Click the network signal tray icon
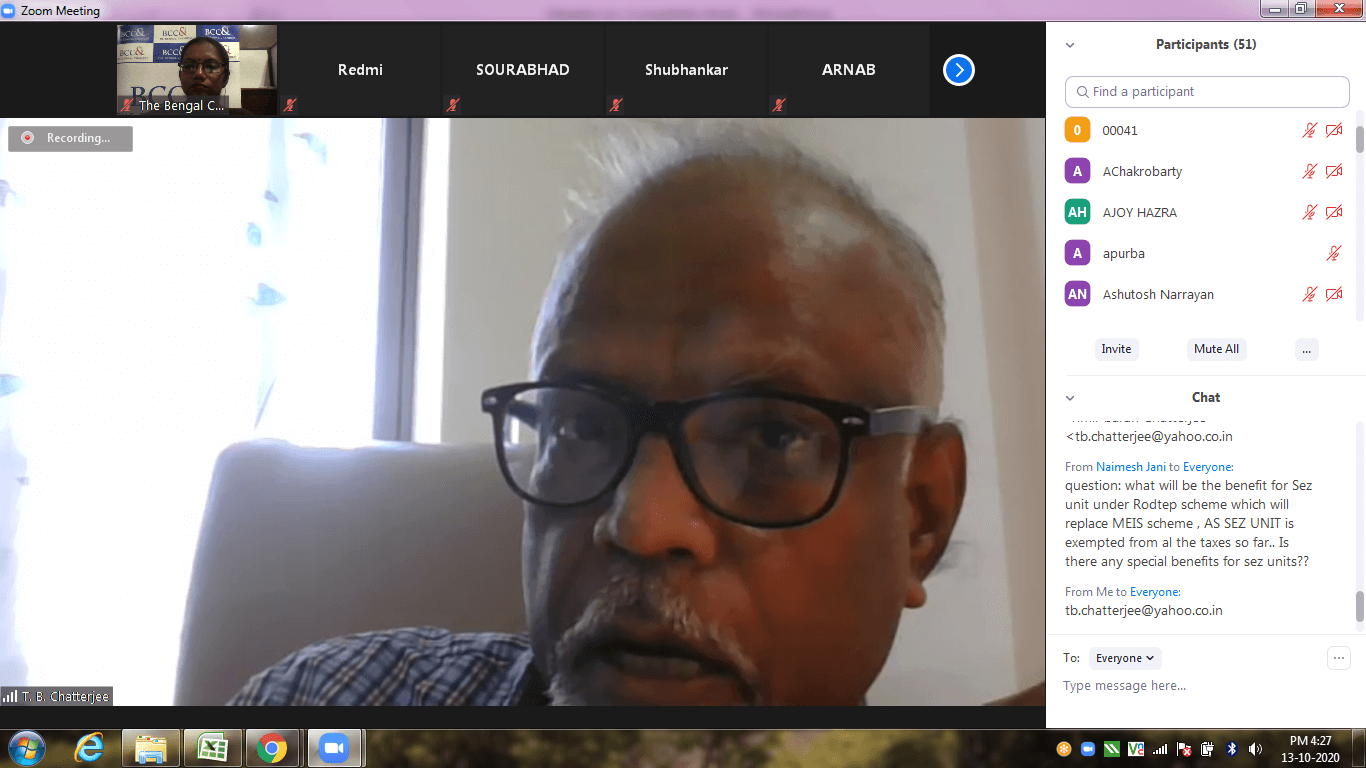The height and width of the screenshot is (768, 1366). 1160,749
